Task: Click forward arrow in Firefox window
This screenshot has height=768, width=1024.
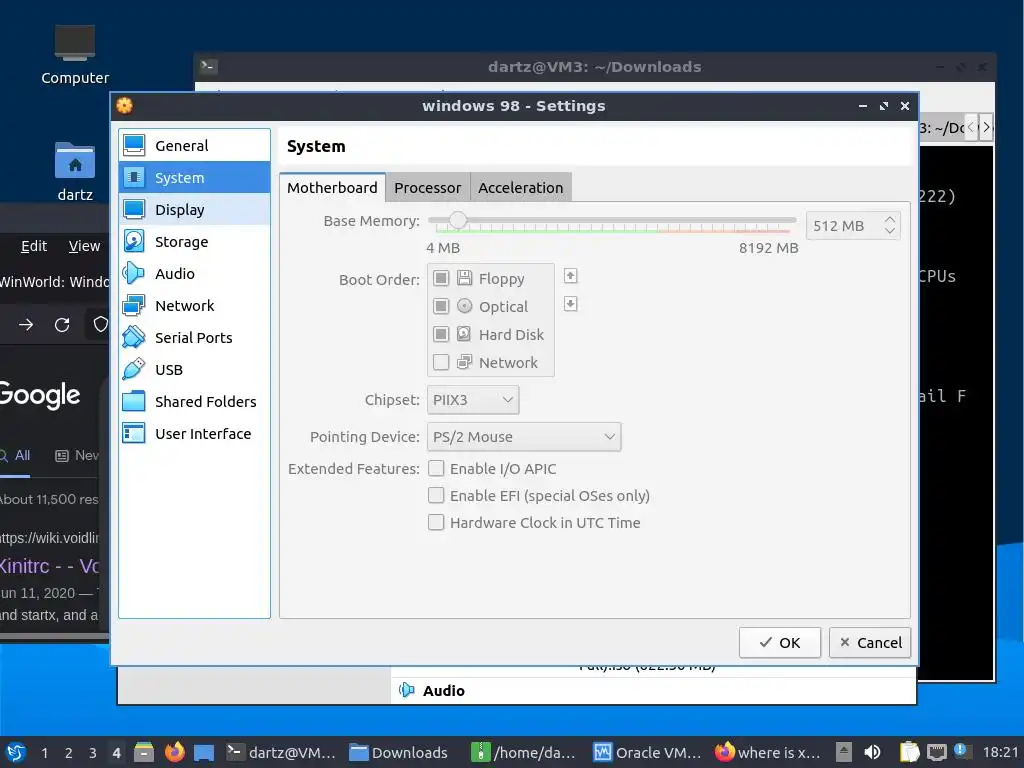Action: click(x=26, y=325)
